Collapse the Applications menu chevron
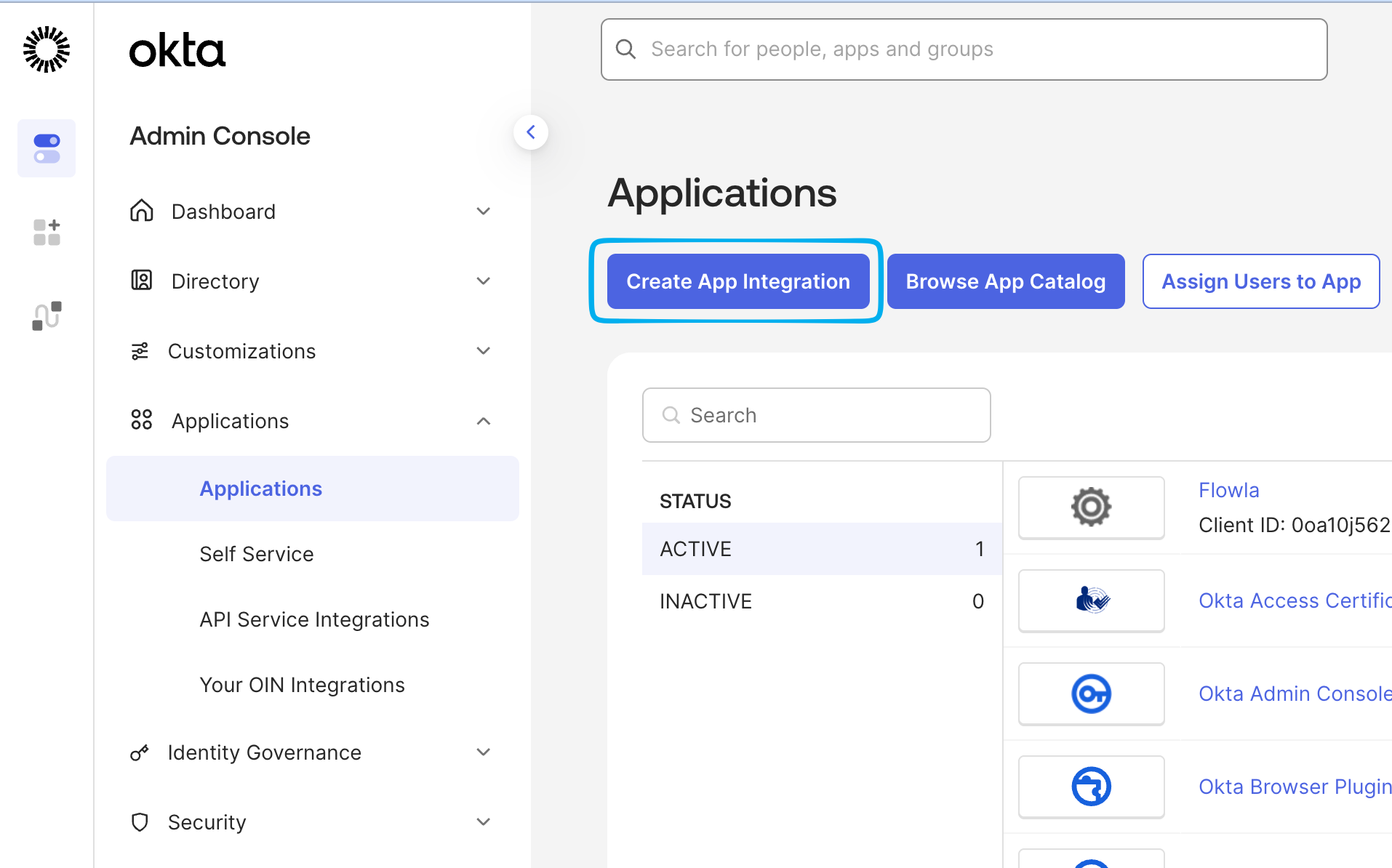The width and height of the screenshot is (1392, 868). tap(484, 421)
